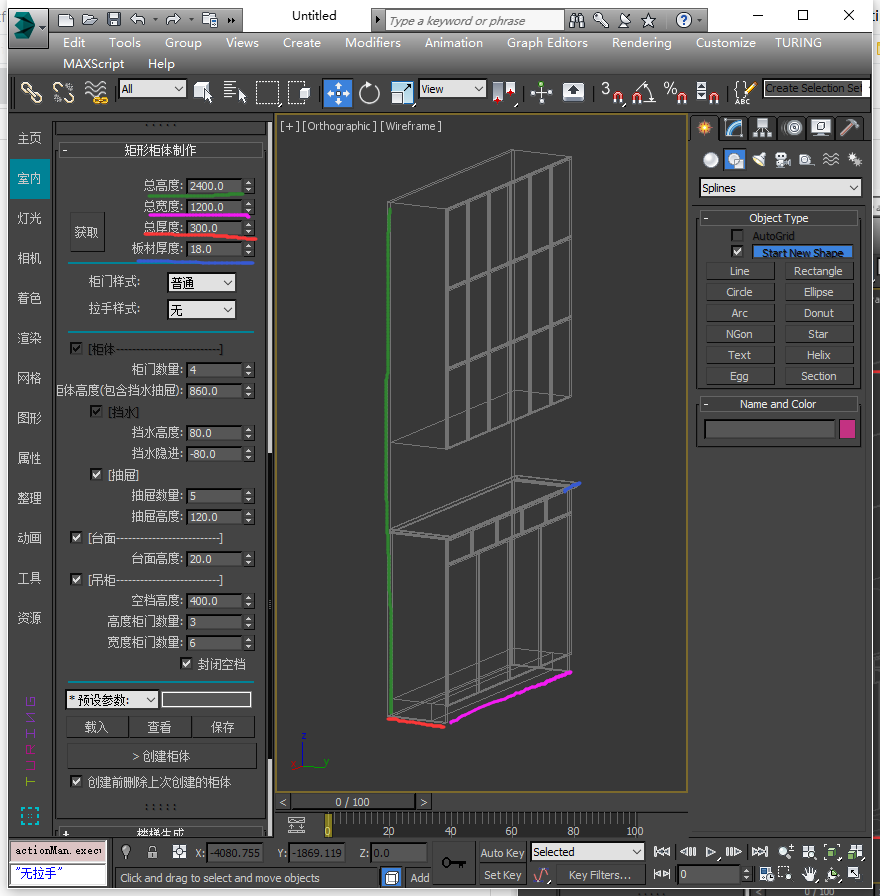Toggle 创建前删除上次创建的柜体 checkbox
The image size is (880, 896).
(76, 781)
